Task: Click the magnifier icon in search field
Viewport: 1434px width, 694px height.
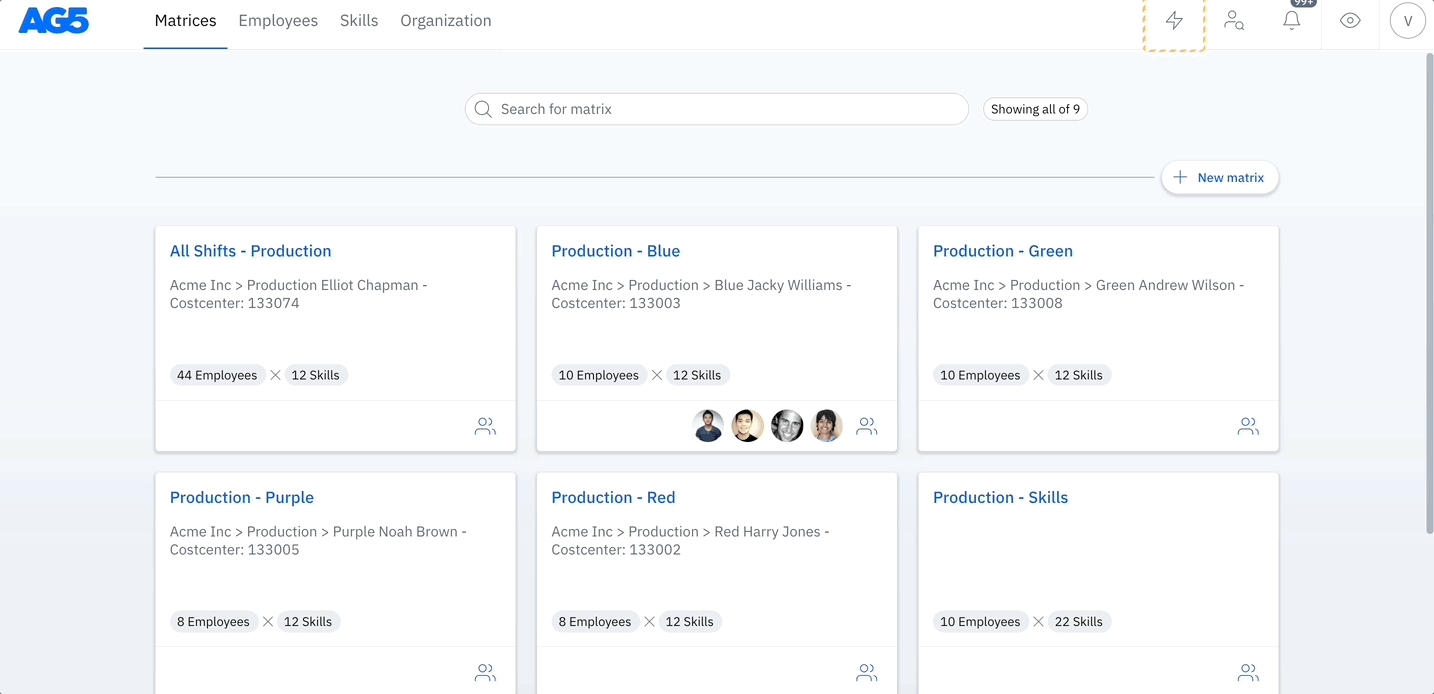Action: click(x=483, y=109)
